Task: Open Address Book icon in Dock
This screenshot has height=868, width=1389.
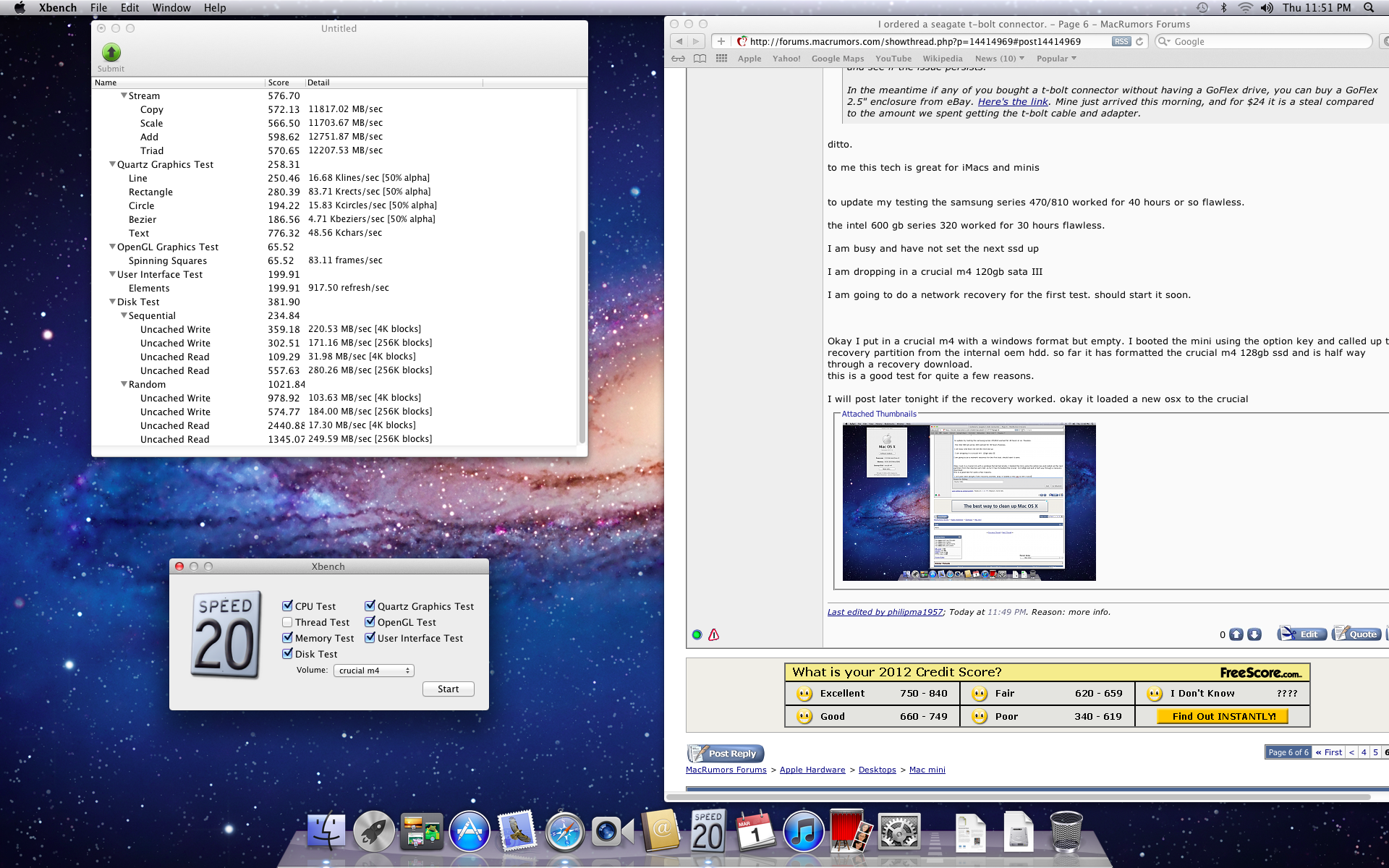Action: [x=660, y=831]
